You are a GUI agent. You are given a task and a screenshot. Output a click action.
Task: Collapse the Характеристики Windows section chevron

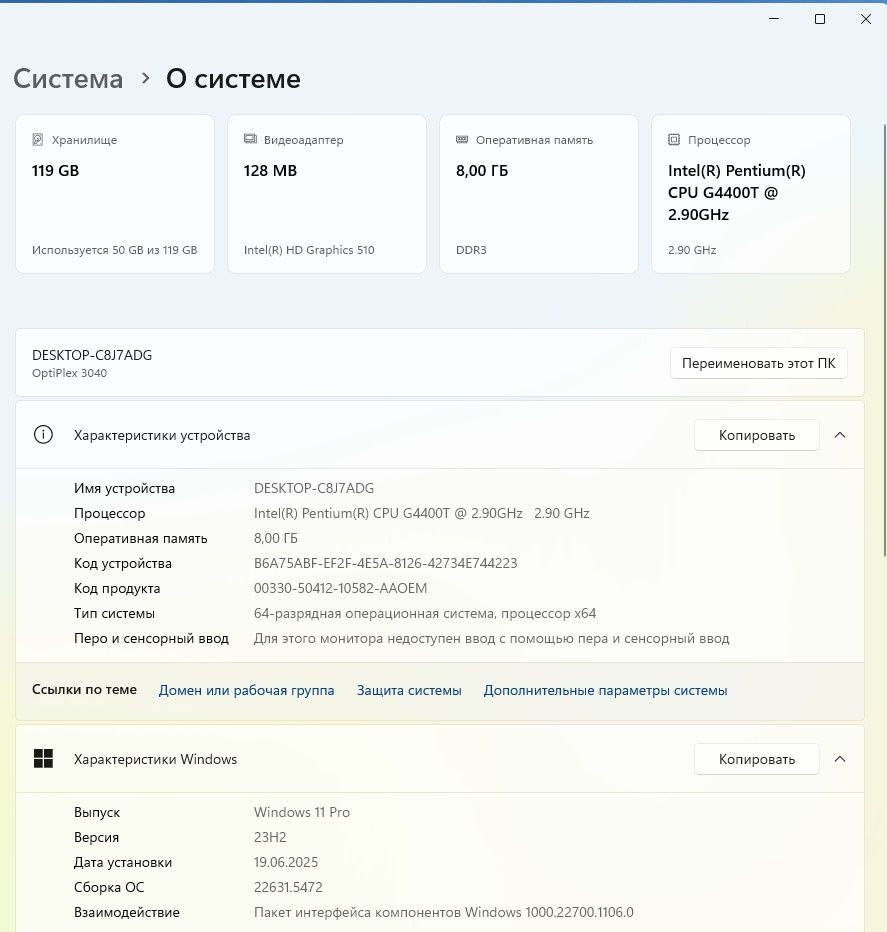(839, 759)
